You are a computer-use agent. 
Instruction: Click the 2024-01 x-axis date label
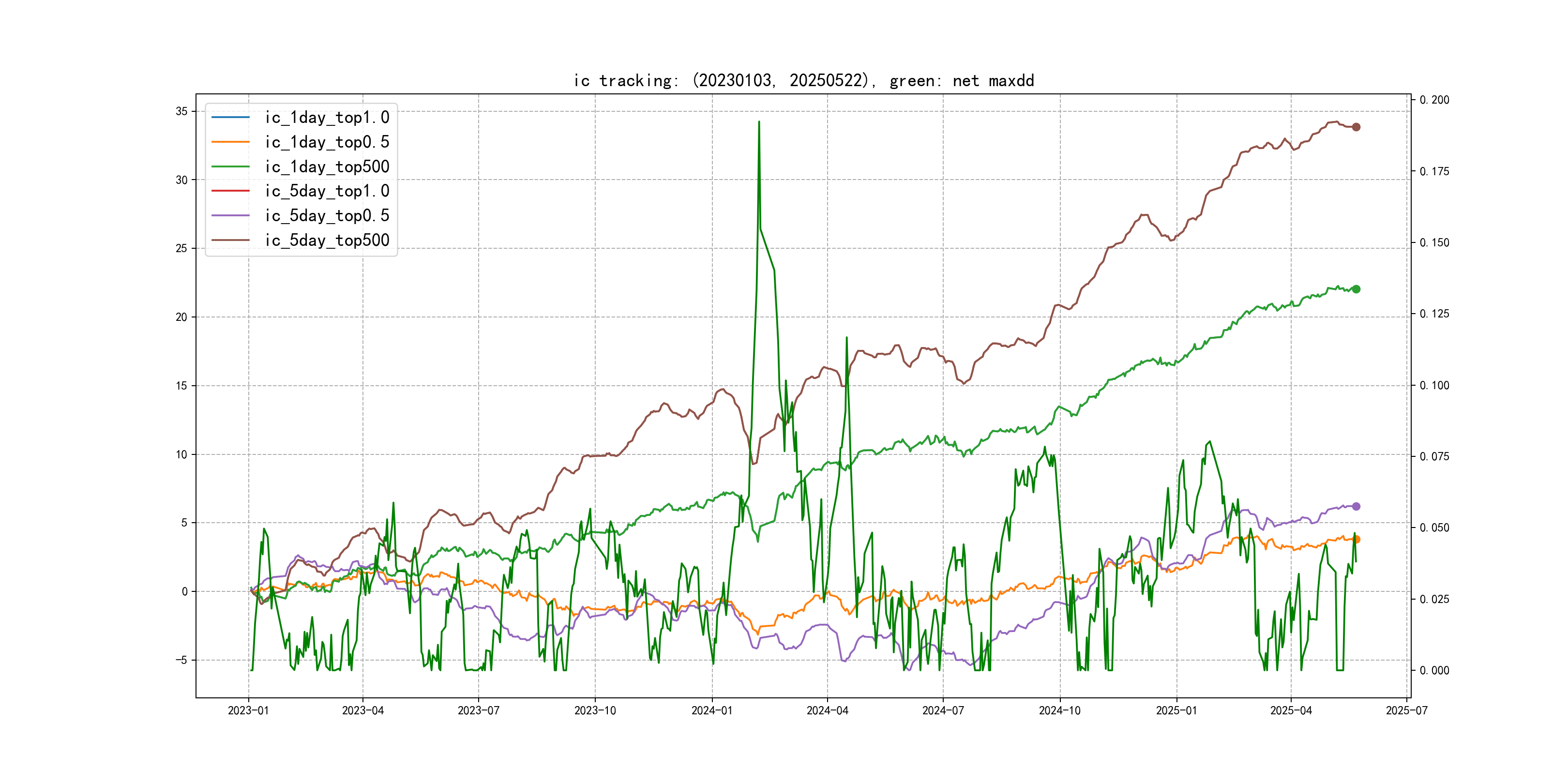click(x=711, y=710)
